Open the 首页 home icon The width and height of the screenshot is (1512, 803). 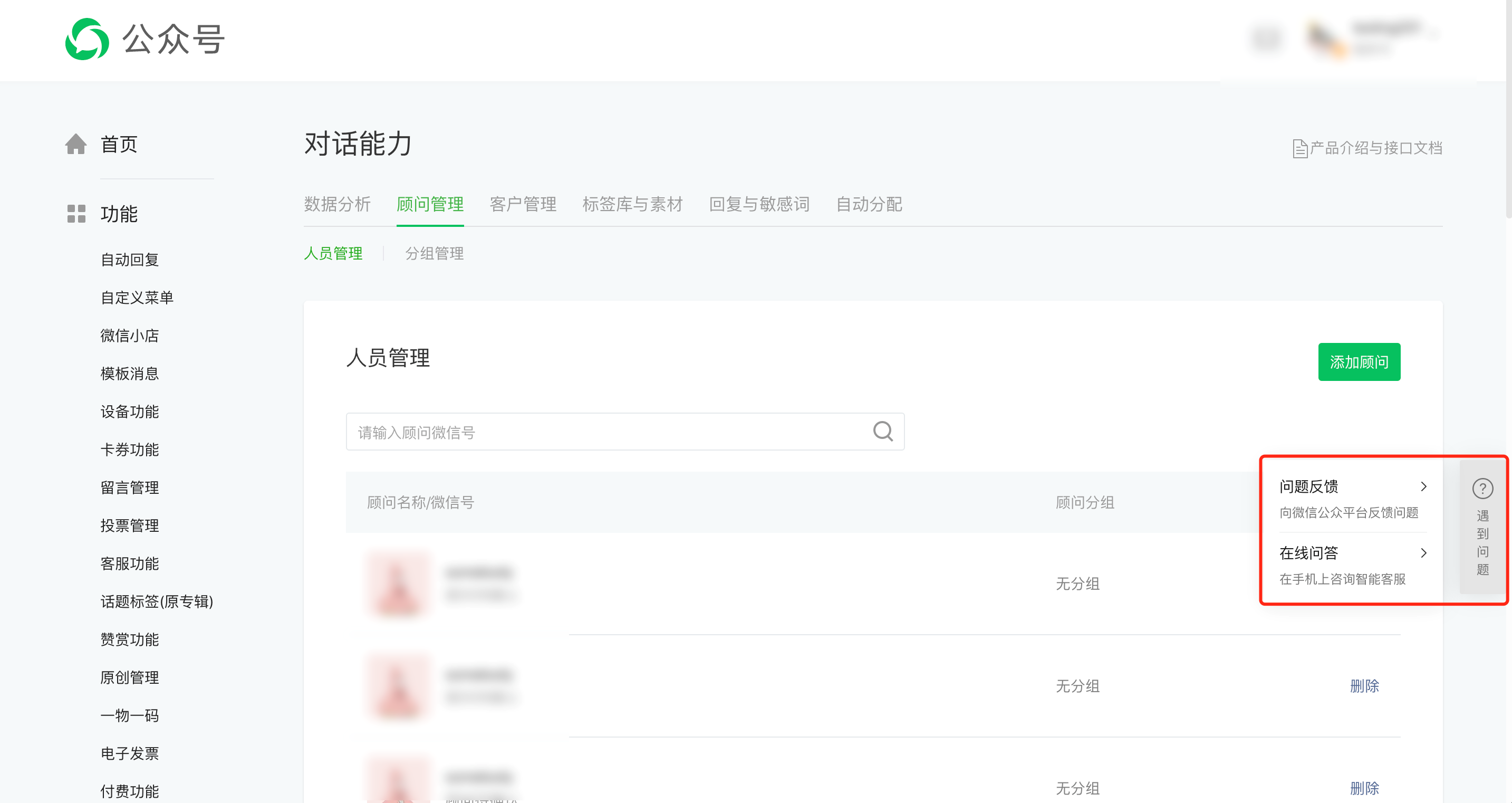click(x=76, y=144)
